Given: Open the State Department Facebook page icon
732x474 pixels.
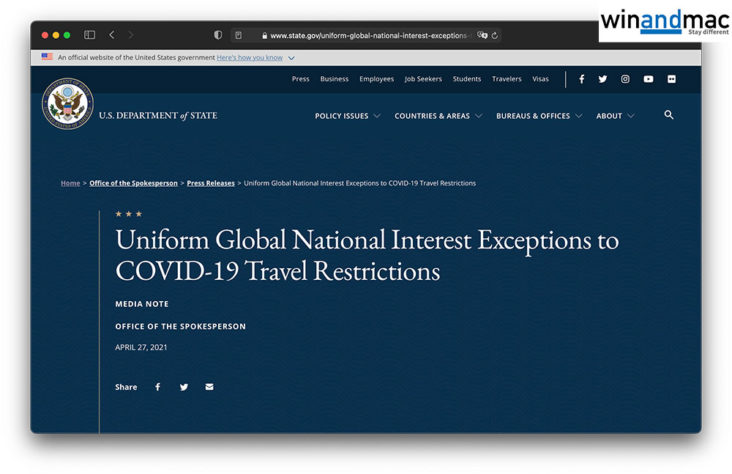Looking at the screenshot, I should click(x=581, y=79).
